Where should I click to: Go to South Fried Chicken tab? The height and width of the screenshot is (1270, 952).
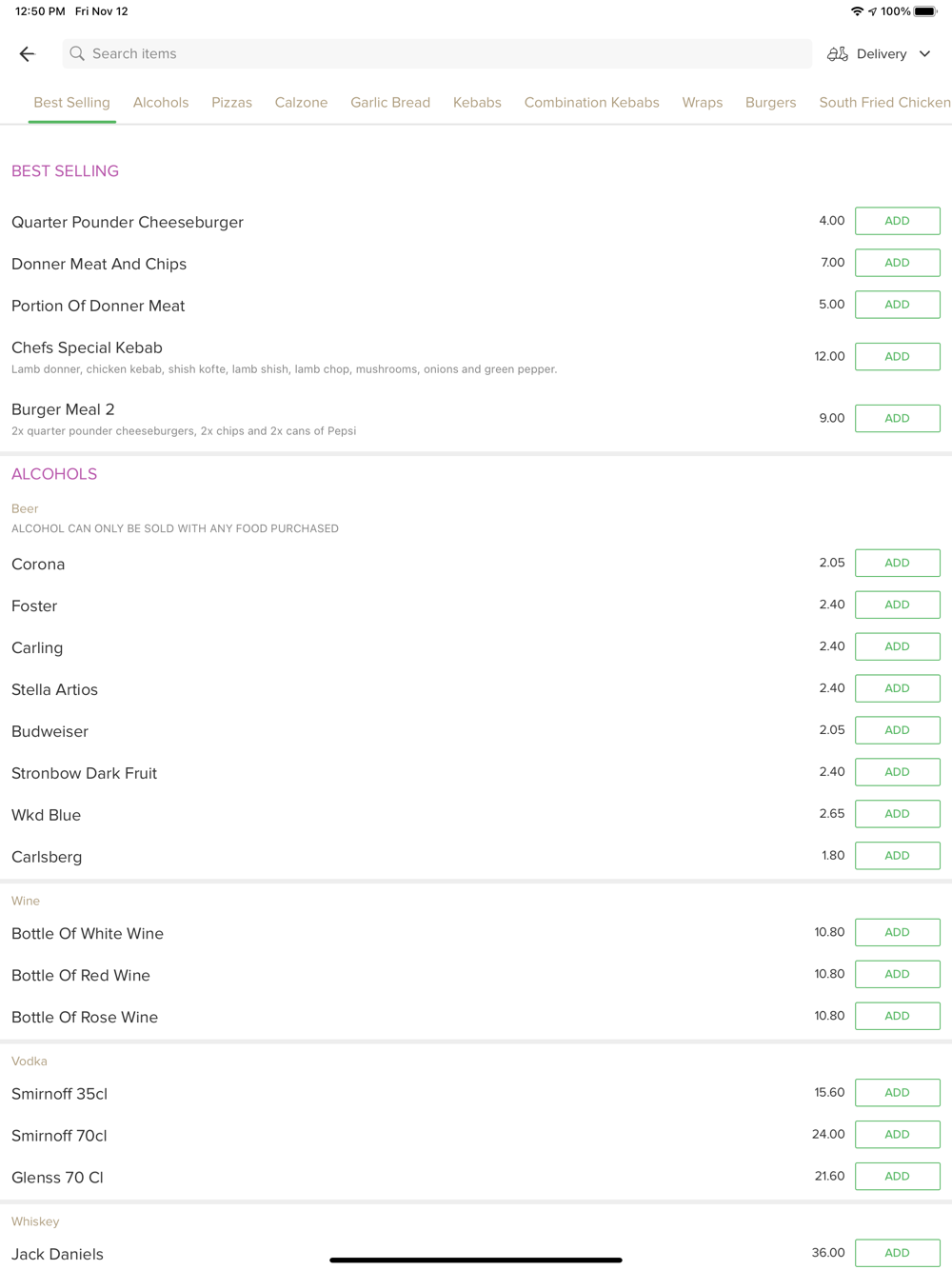(883, 103)
